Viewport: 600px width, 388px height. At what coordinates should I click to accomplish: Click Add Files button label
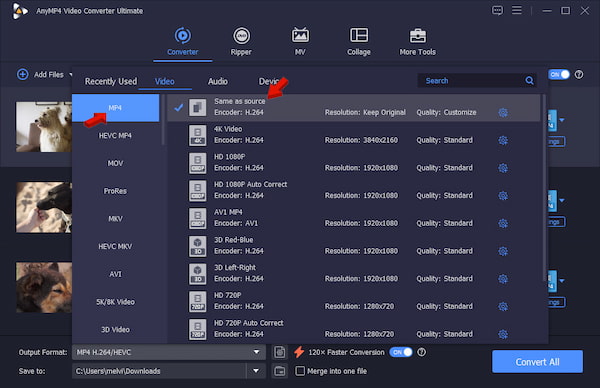pos(49,75)
